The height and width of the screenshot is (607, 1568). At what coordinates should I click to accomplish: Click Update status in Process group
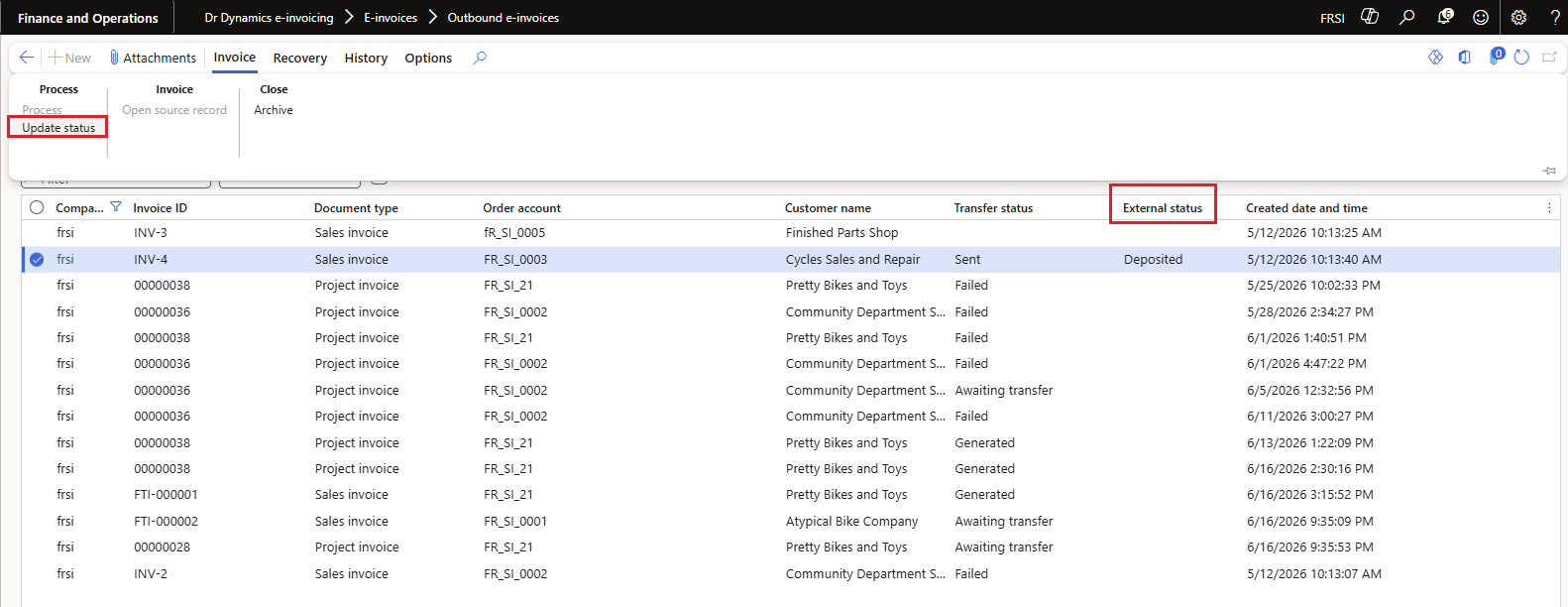pos(58,128)
